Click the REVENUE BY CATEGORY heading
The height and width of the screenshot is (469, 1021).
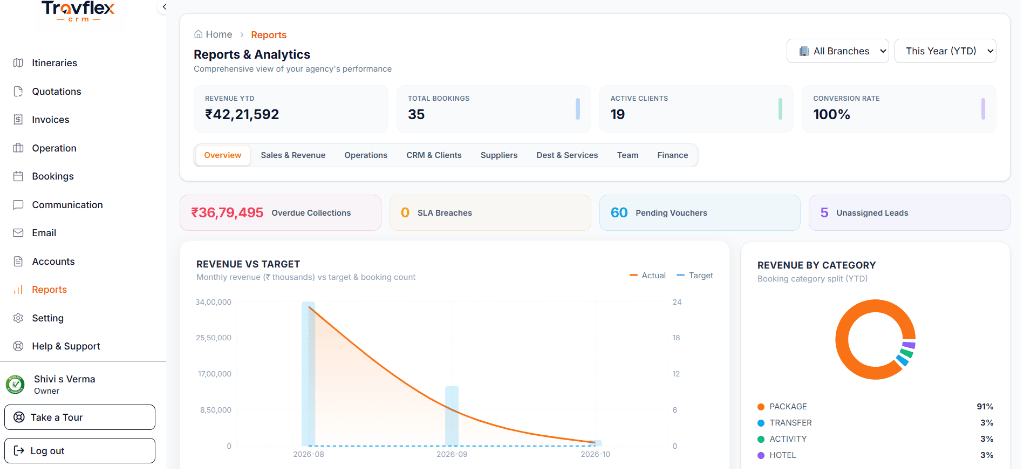817,265
